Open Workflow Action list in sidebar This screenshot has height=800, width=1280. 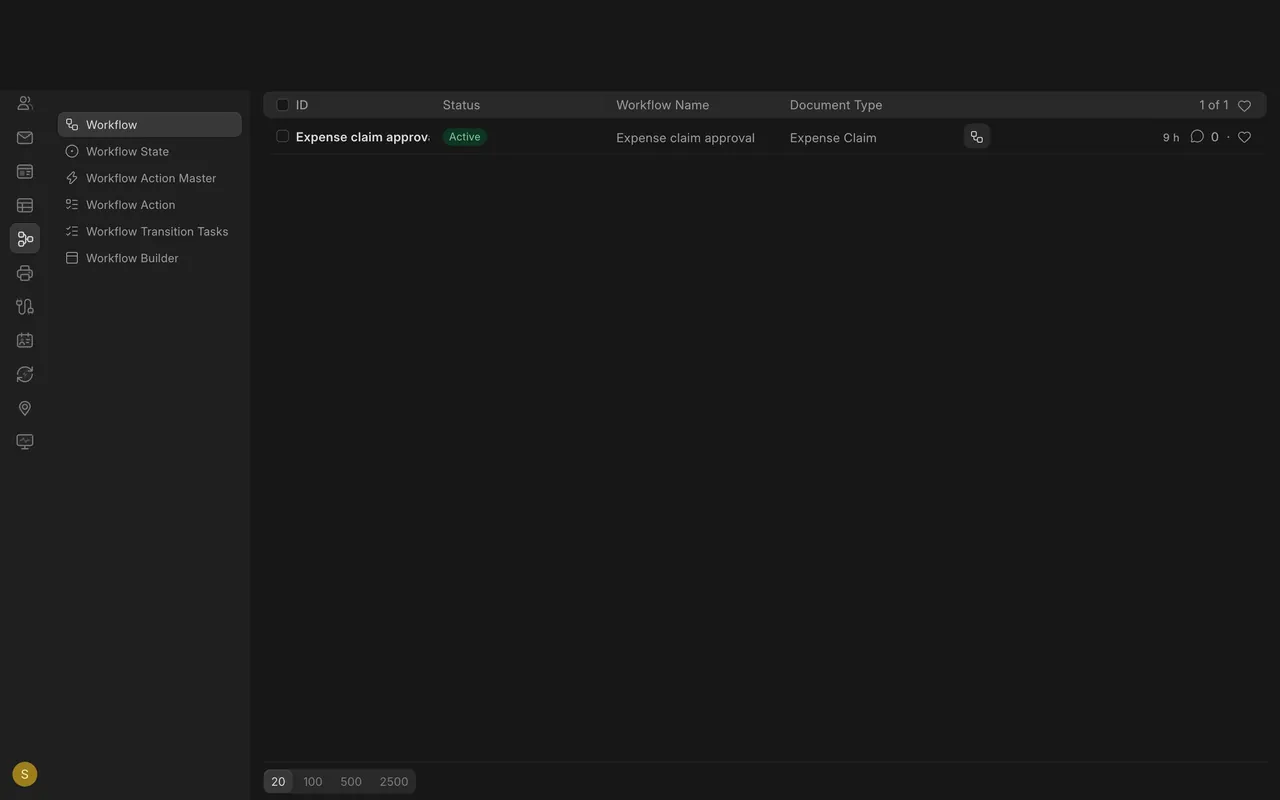150,205
